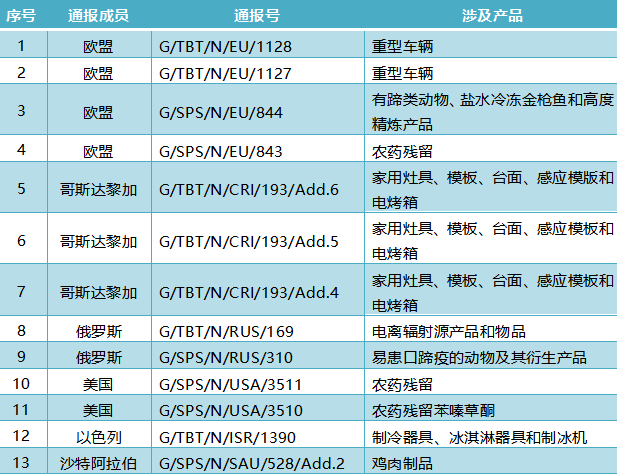This screenshot has height=476, width=617.
Task: Click 欧盟 in row 1
Action: click(98, 47)
